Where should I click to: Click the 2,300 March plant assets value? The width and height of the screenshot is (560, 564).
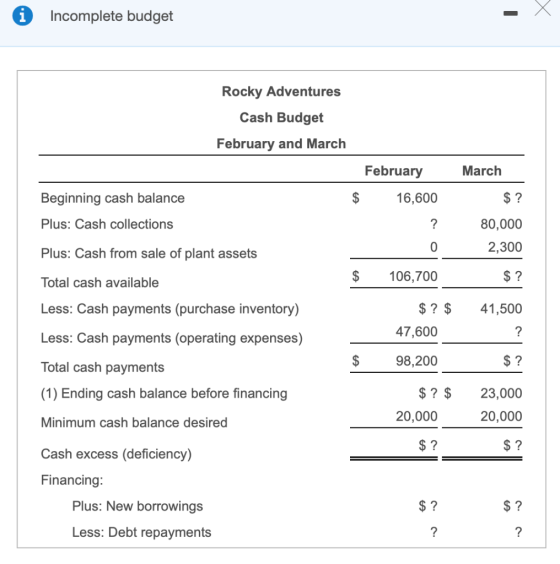tap(505, 247)
